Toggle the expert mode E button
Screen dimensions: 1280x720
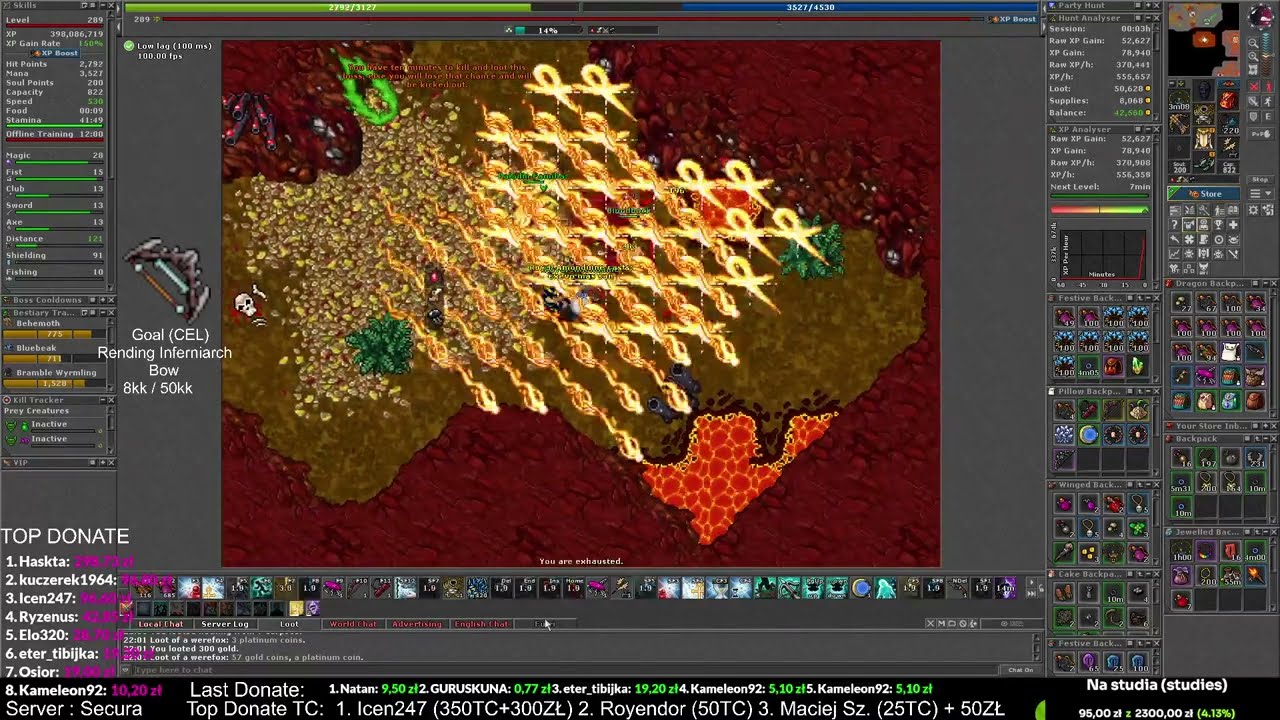pos(1268,116)
